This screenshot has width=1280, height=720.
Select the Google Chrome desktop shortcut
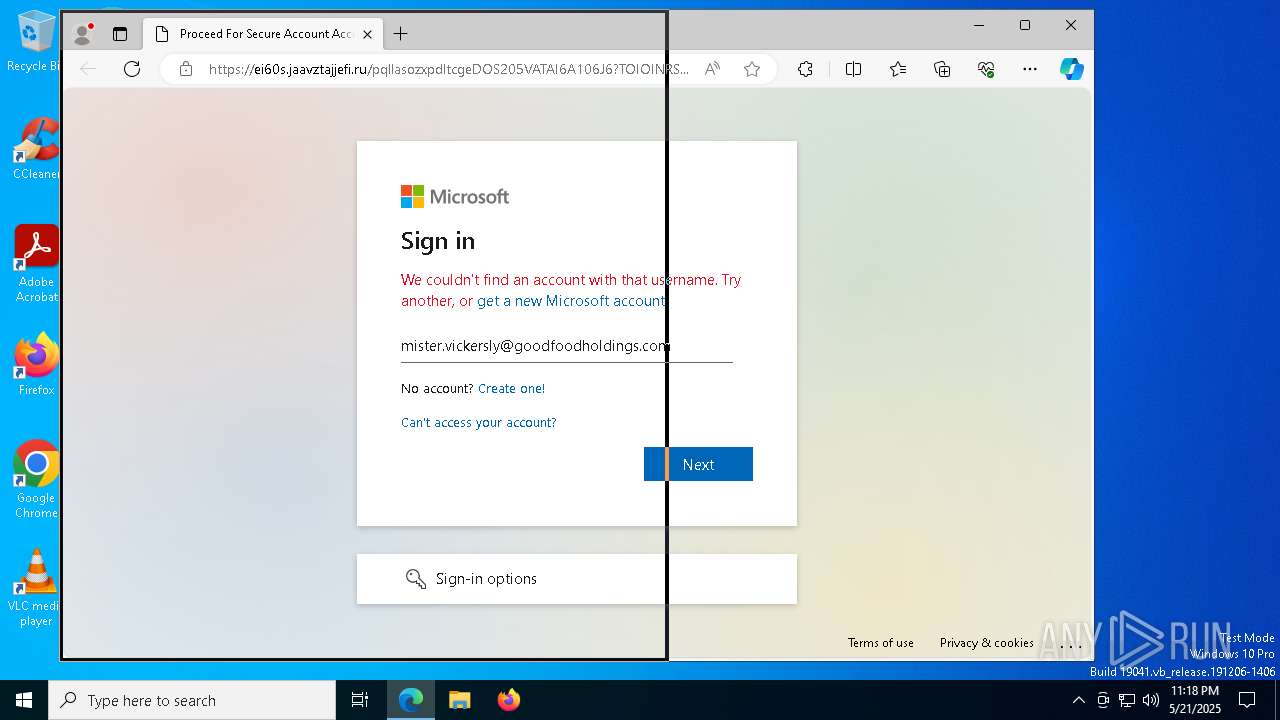coord(36,480)
